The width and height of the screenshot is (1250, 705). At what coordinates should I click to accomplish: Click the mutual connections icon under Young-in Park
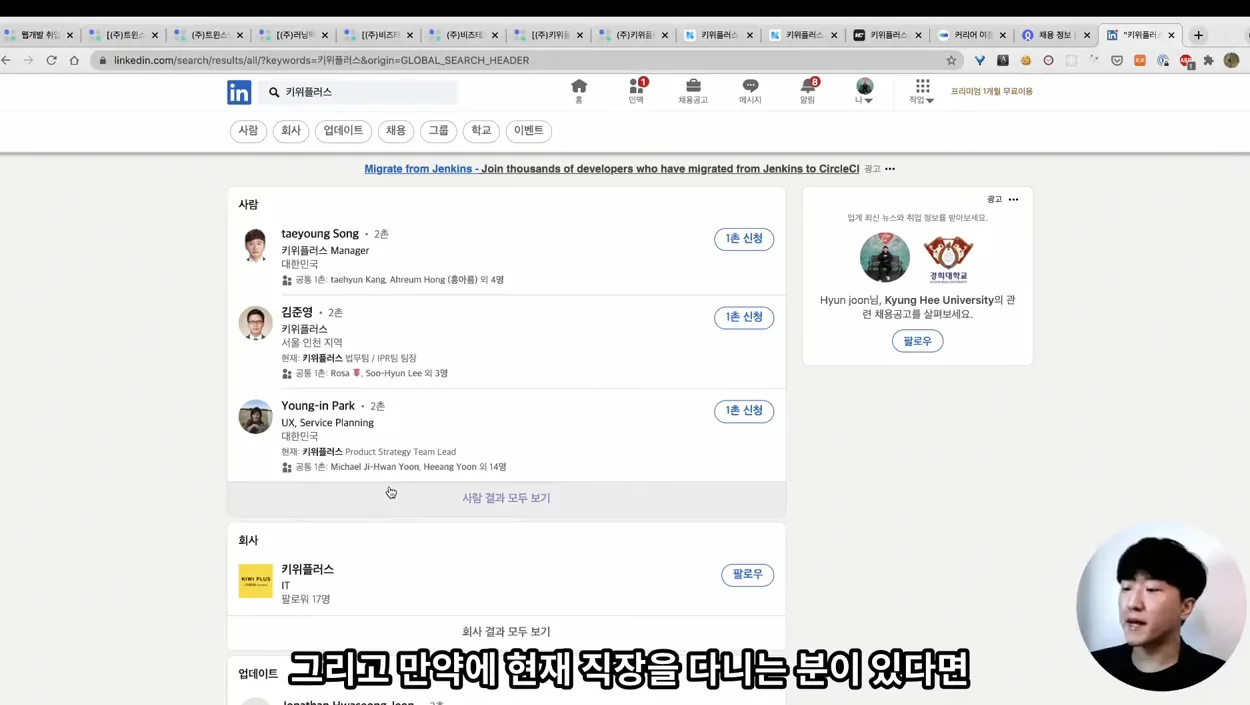287,467
